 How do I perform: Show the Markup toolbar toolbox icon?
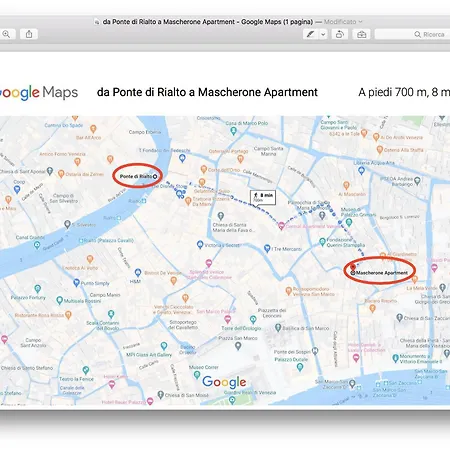coord(362,34)
